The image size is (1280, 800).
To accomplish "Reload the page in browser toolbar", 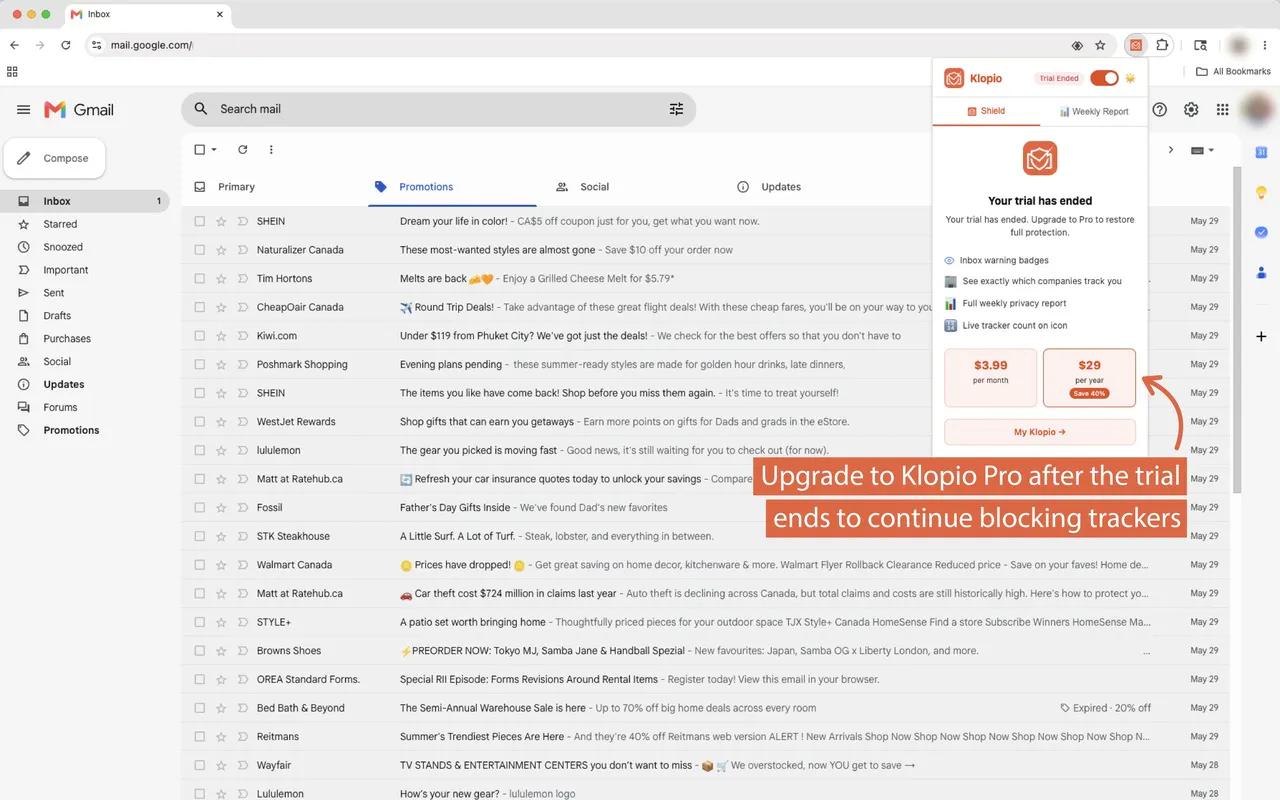I will pos(66,45).
